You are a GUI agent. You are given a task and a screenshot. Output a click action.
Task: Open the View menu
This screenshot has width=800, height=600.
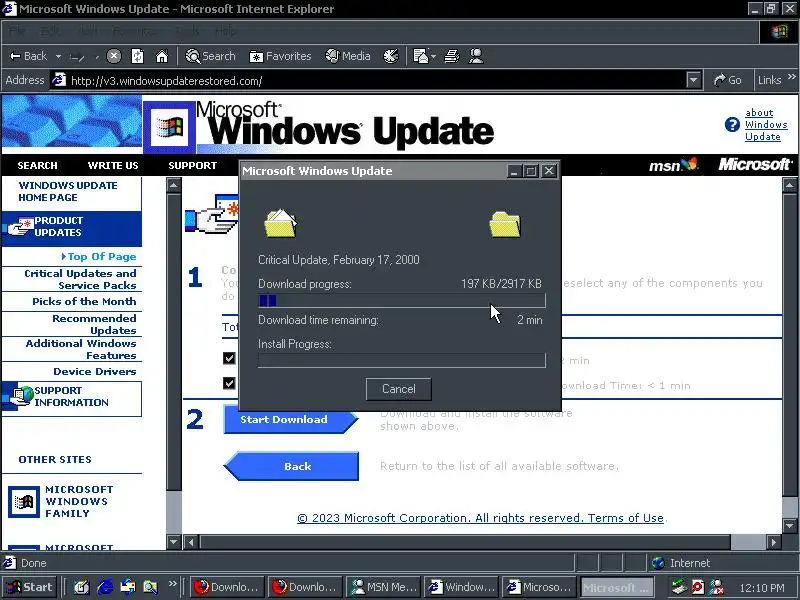tap(86, 31)
